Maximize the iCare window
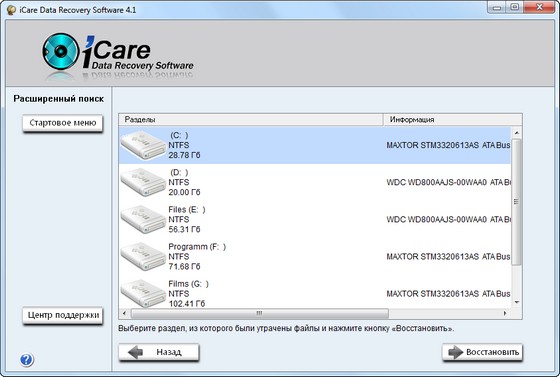This screenshot has height=377, width=560. pyautogui.click(x=515, y=7)
